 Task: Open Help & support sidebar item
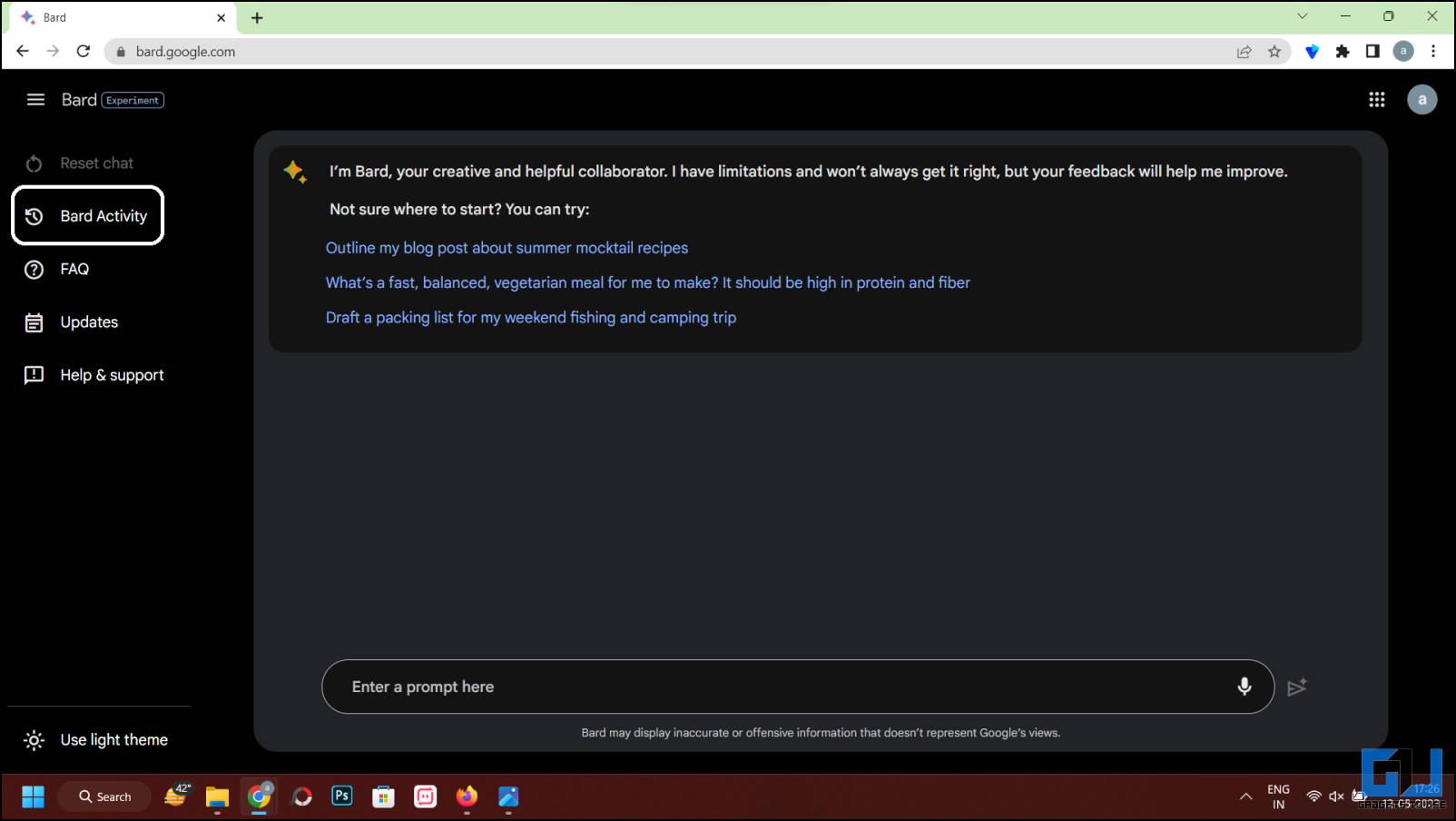[x=94, y=375]
